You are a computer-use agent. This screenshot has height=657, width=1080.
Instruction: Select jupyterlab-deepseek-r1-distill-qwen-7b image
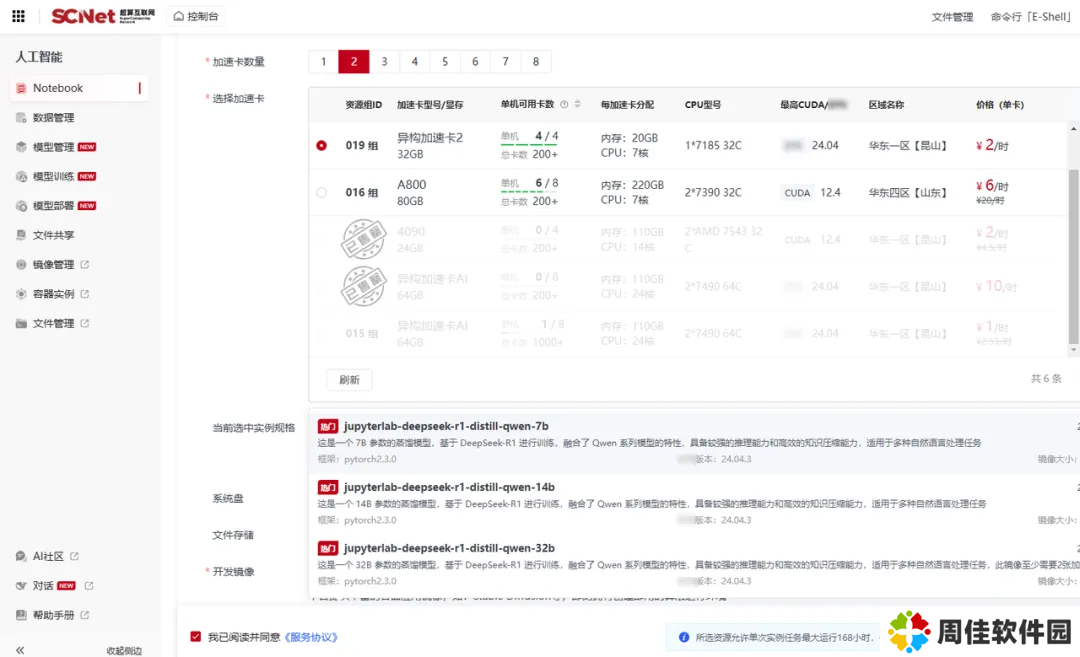[x=696, y=442]
